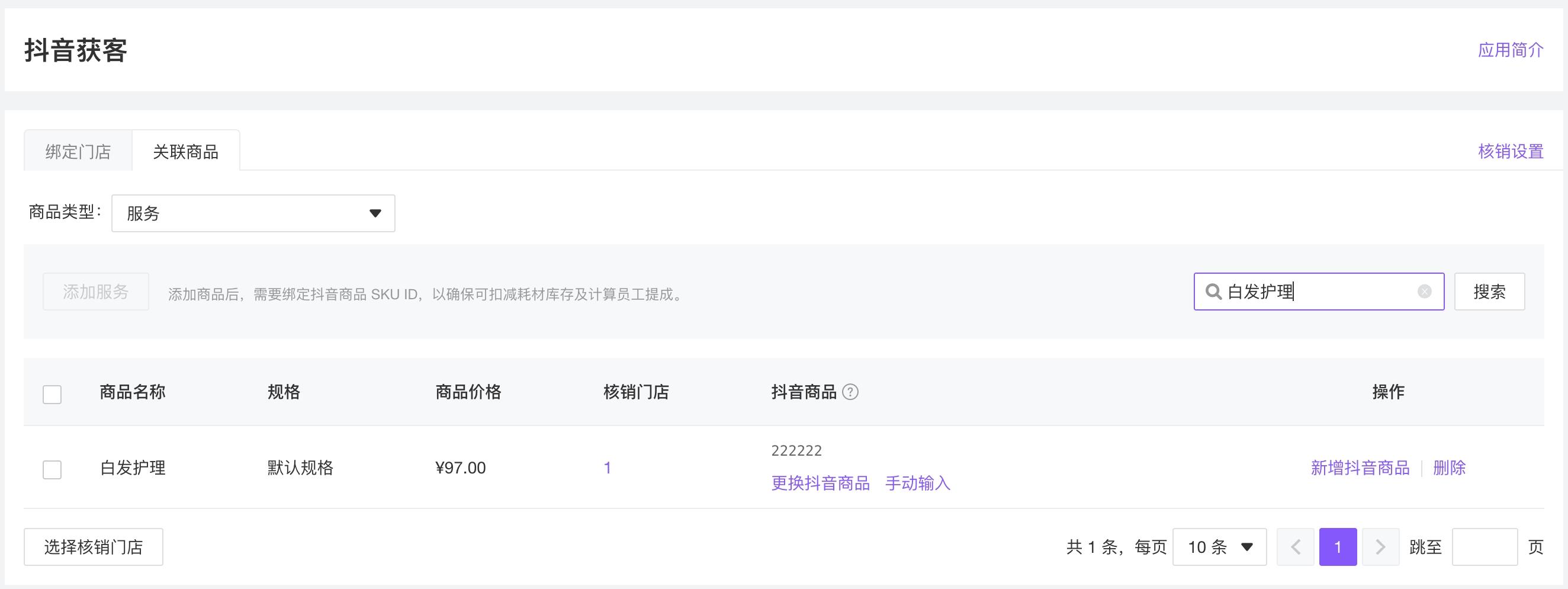Viewport: 1568px width, 589px height.
Task: Check the 白发护理 row checkbox
Action: click(x=52, y=470)
